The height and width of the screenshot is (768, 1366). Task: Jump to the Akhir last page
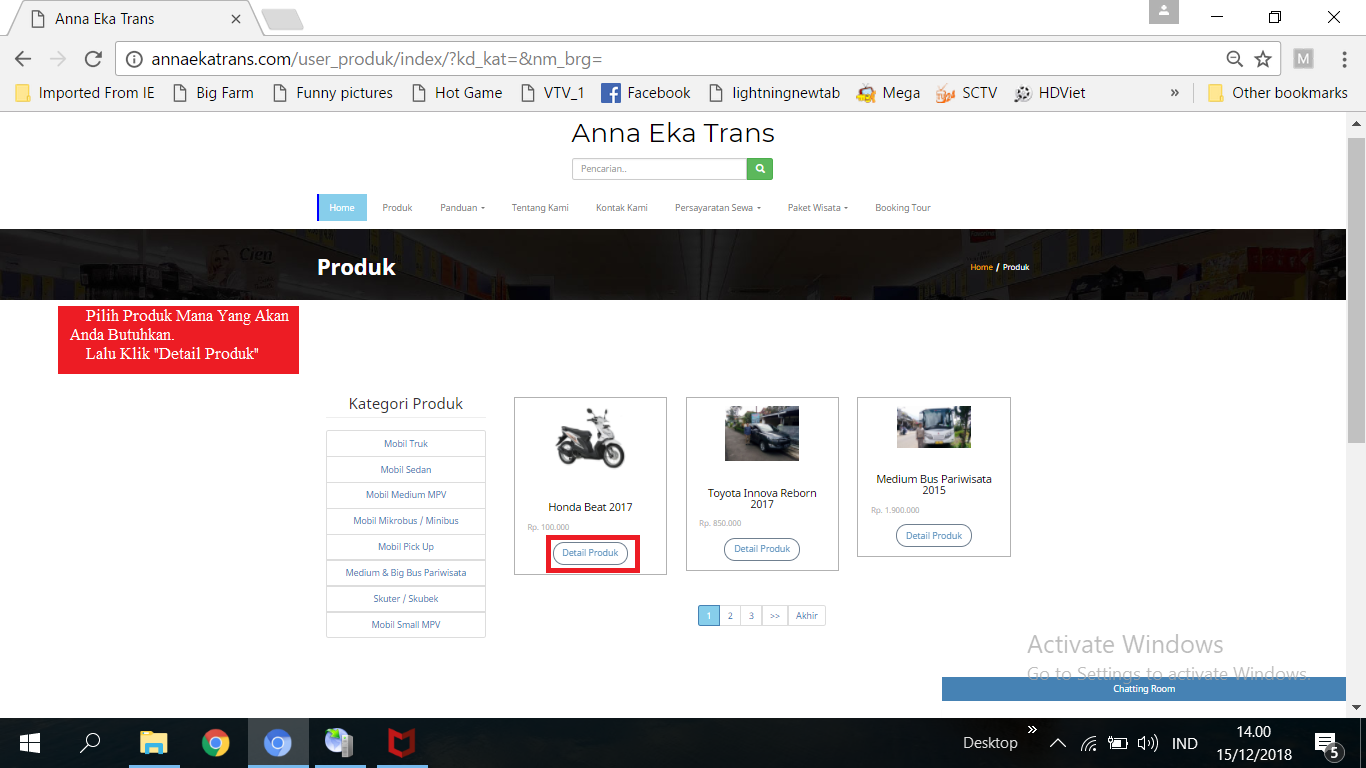pyautogui.click(x=807, y=616)
